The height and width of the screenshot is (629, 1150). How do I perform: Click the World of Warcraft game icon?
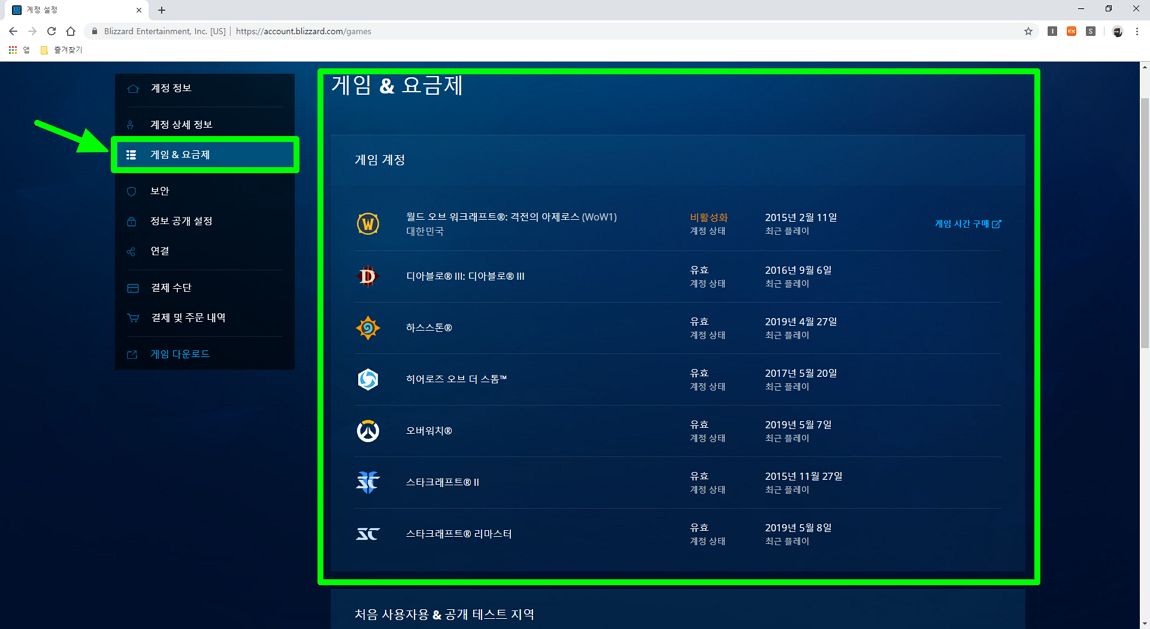367,224
